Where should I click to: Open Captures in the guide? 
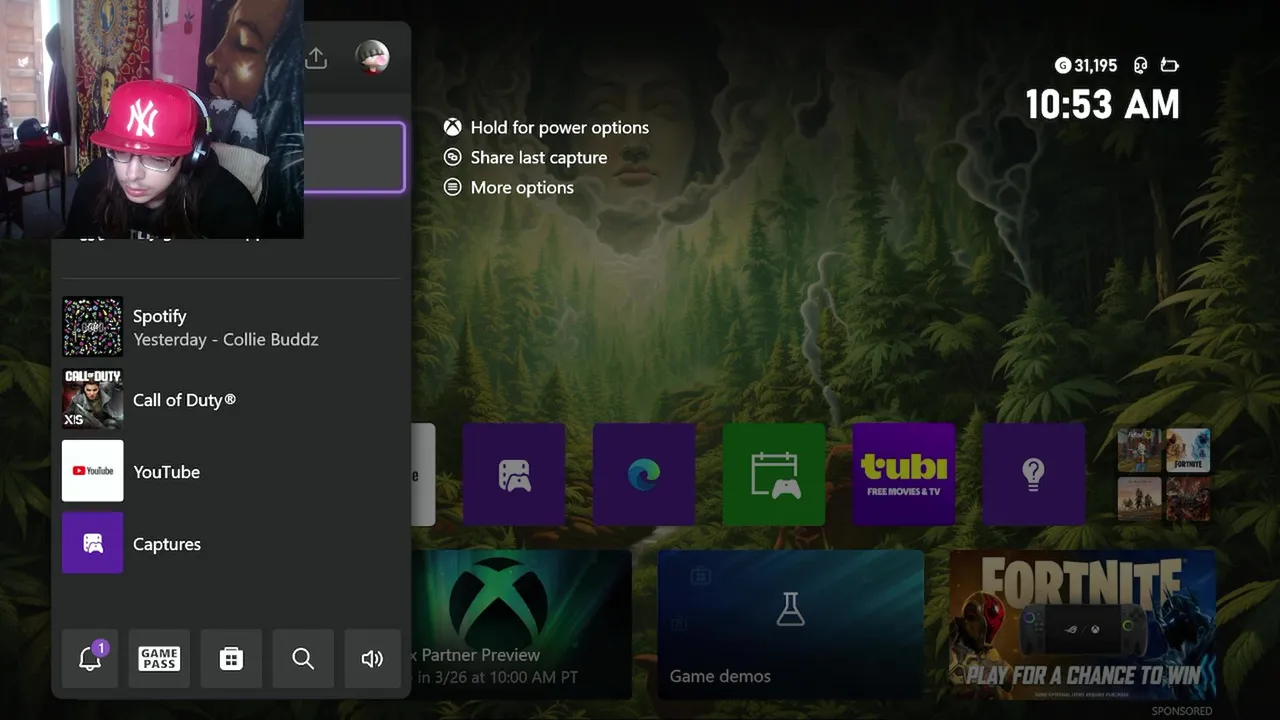(230, 543)
